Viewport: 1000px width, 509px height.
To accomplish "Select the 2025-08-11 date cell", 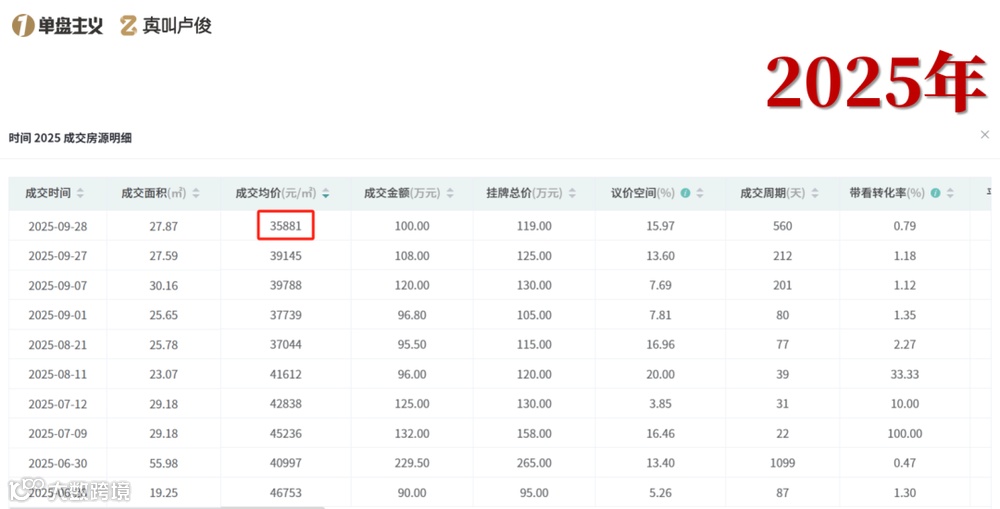I will (58, 374).
